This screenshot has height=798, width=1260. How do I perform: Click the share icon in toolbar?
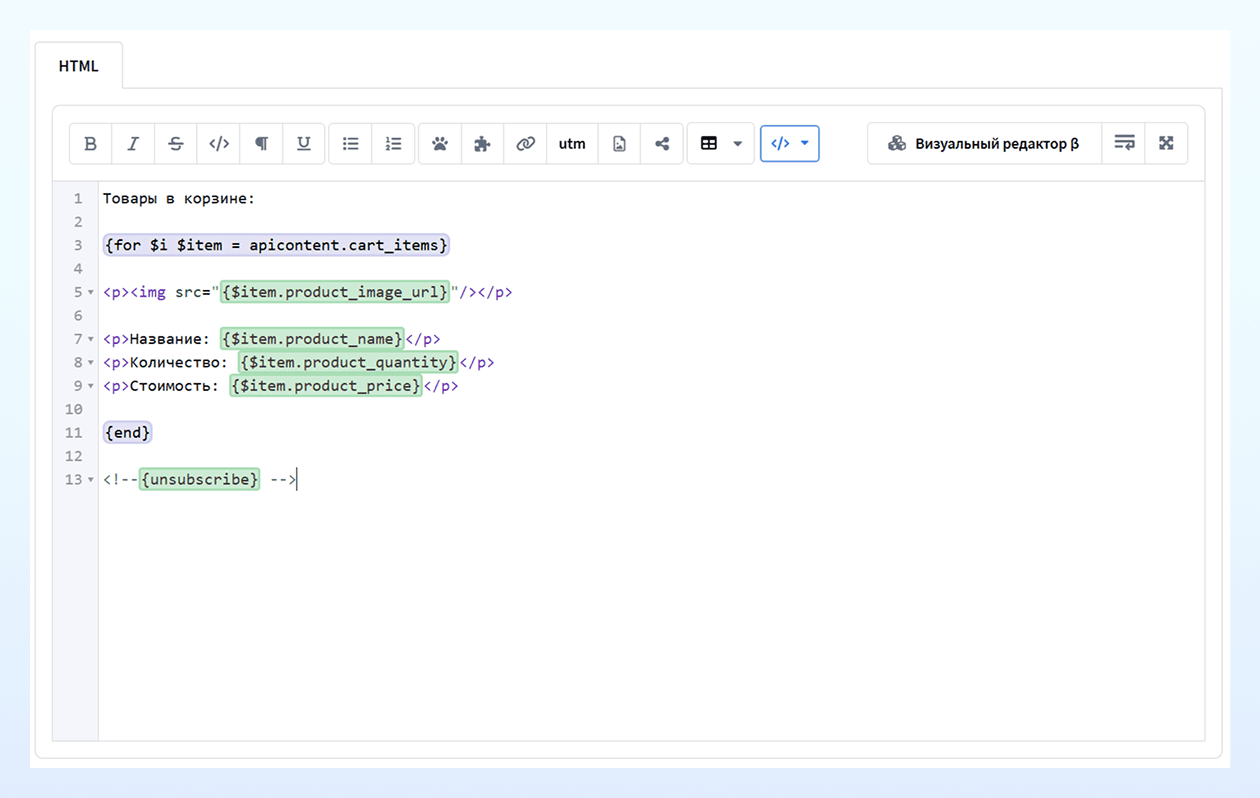662,144
